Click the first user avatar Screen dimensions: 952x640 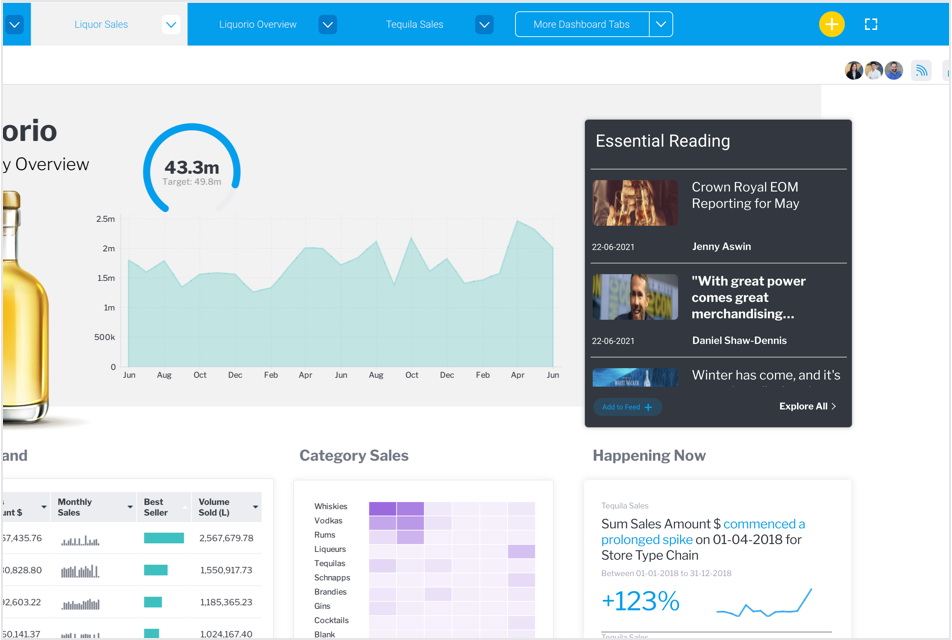coord(854,71)
